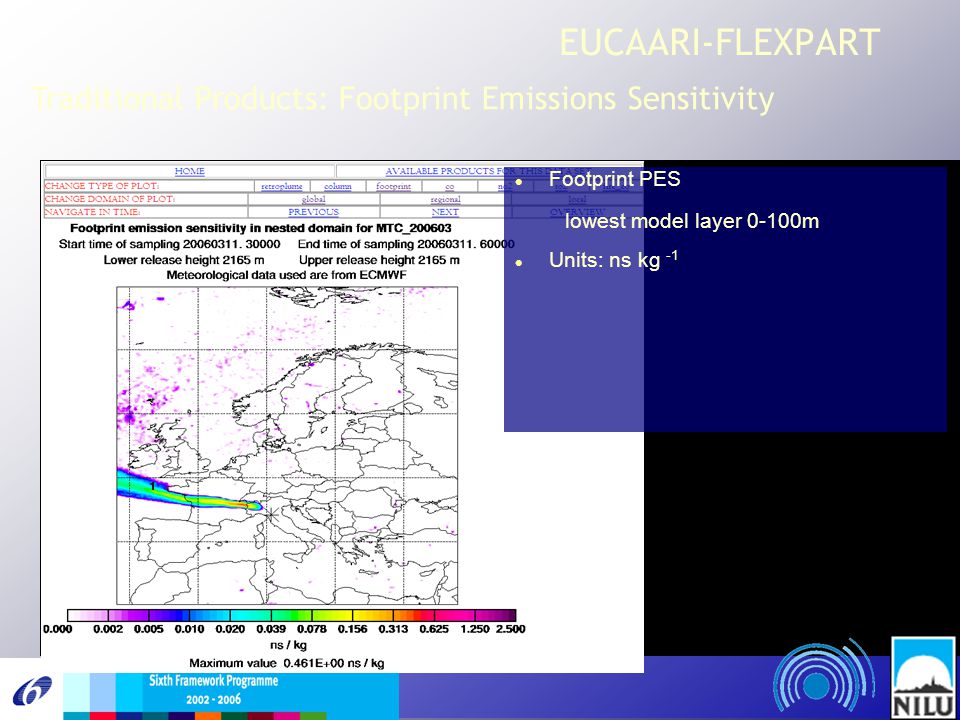This screenshot has height=720, width=960.
Task: Select the footprint plot type
Action: click(x=394, y=186)
